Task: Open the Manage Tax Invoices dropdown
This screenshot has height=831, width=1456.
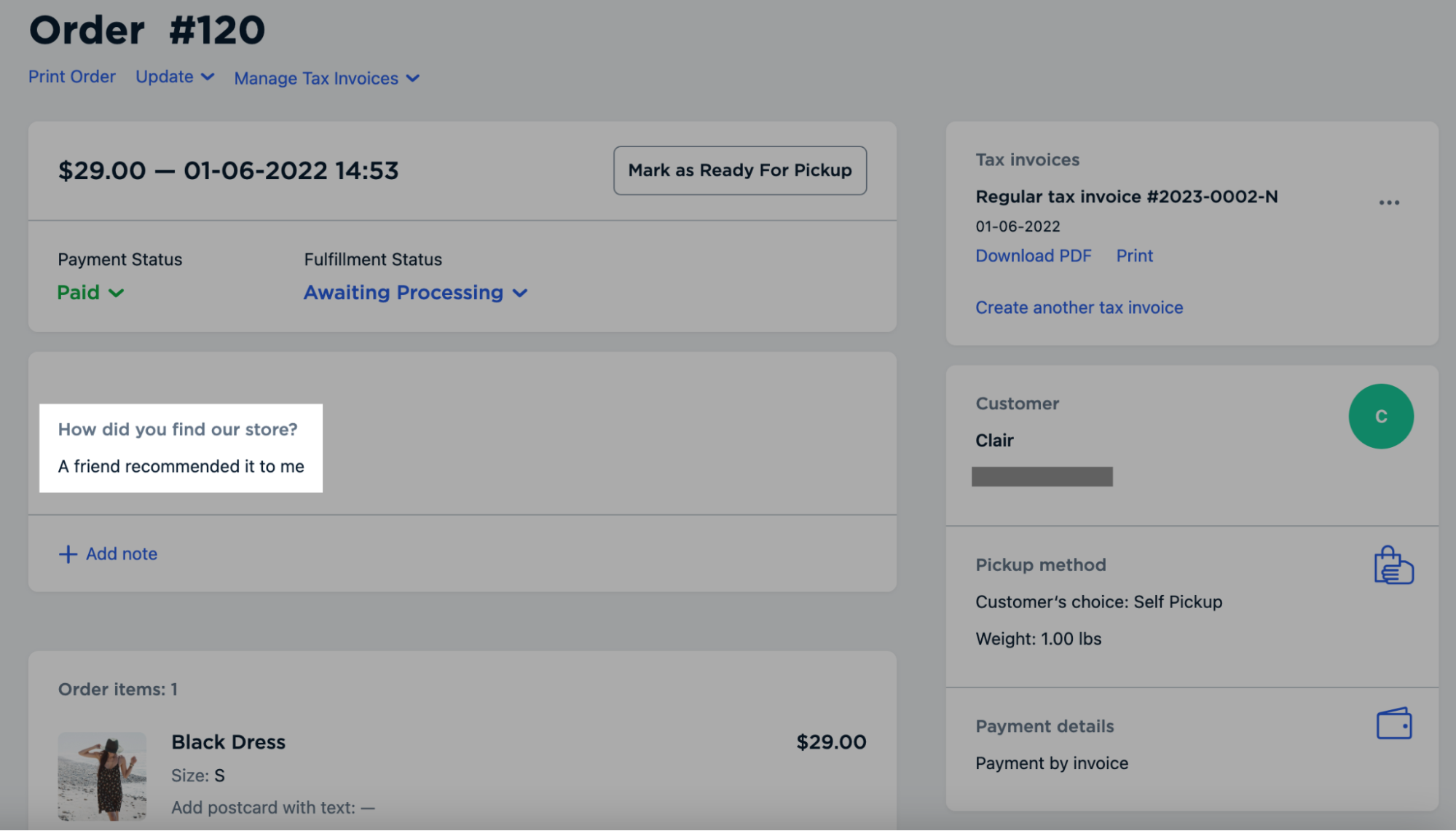Action: click(x=325, y=78)
